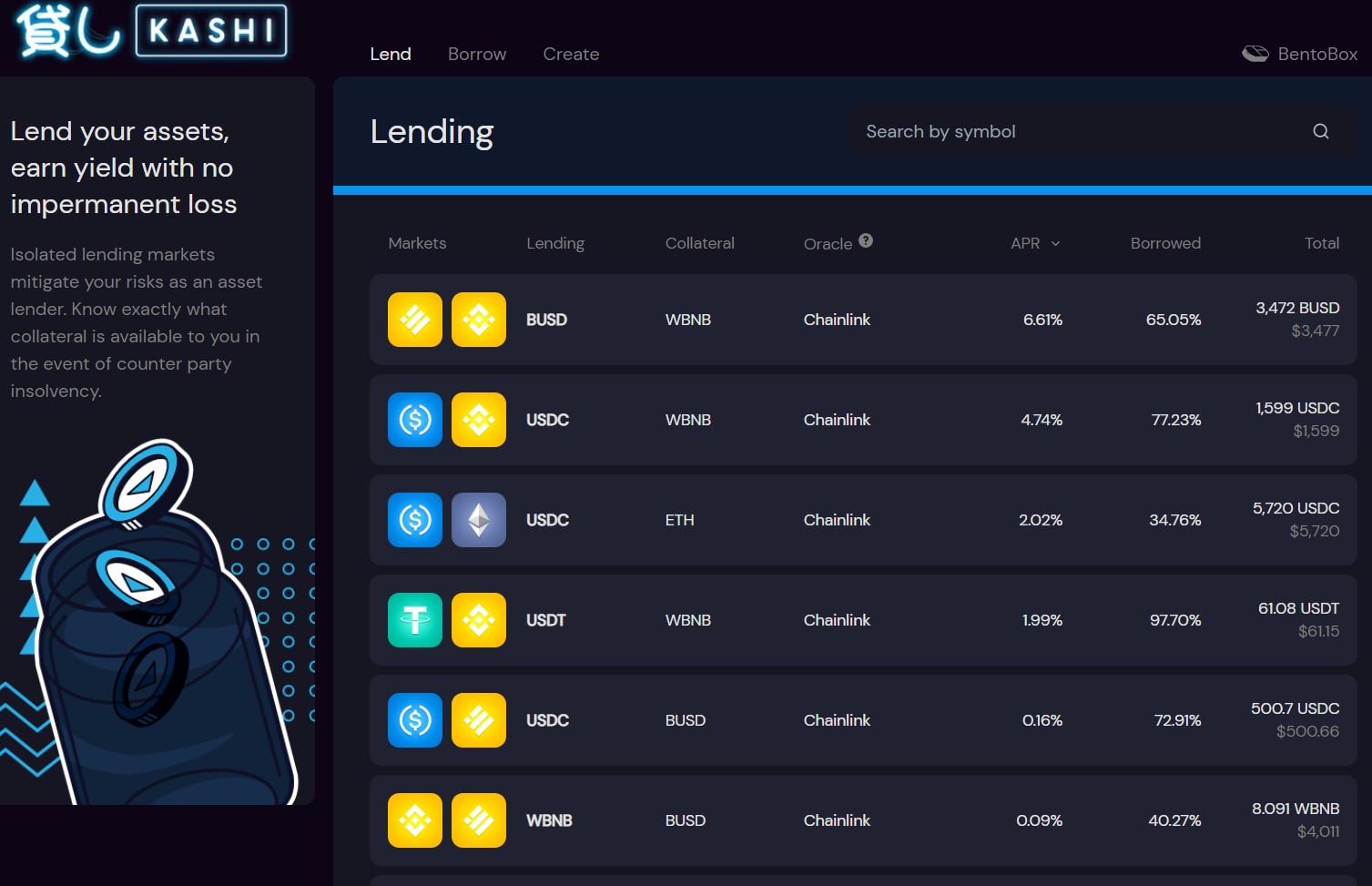Open the WBNB lending market

863,820
